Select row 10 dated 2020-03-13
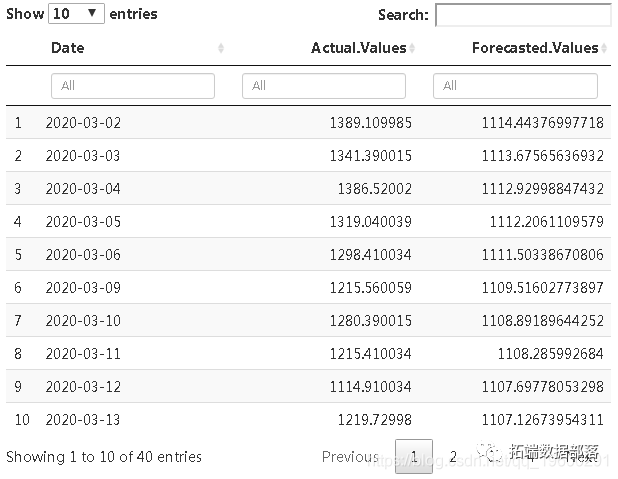 (x=309, y=419)
